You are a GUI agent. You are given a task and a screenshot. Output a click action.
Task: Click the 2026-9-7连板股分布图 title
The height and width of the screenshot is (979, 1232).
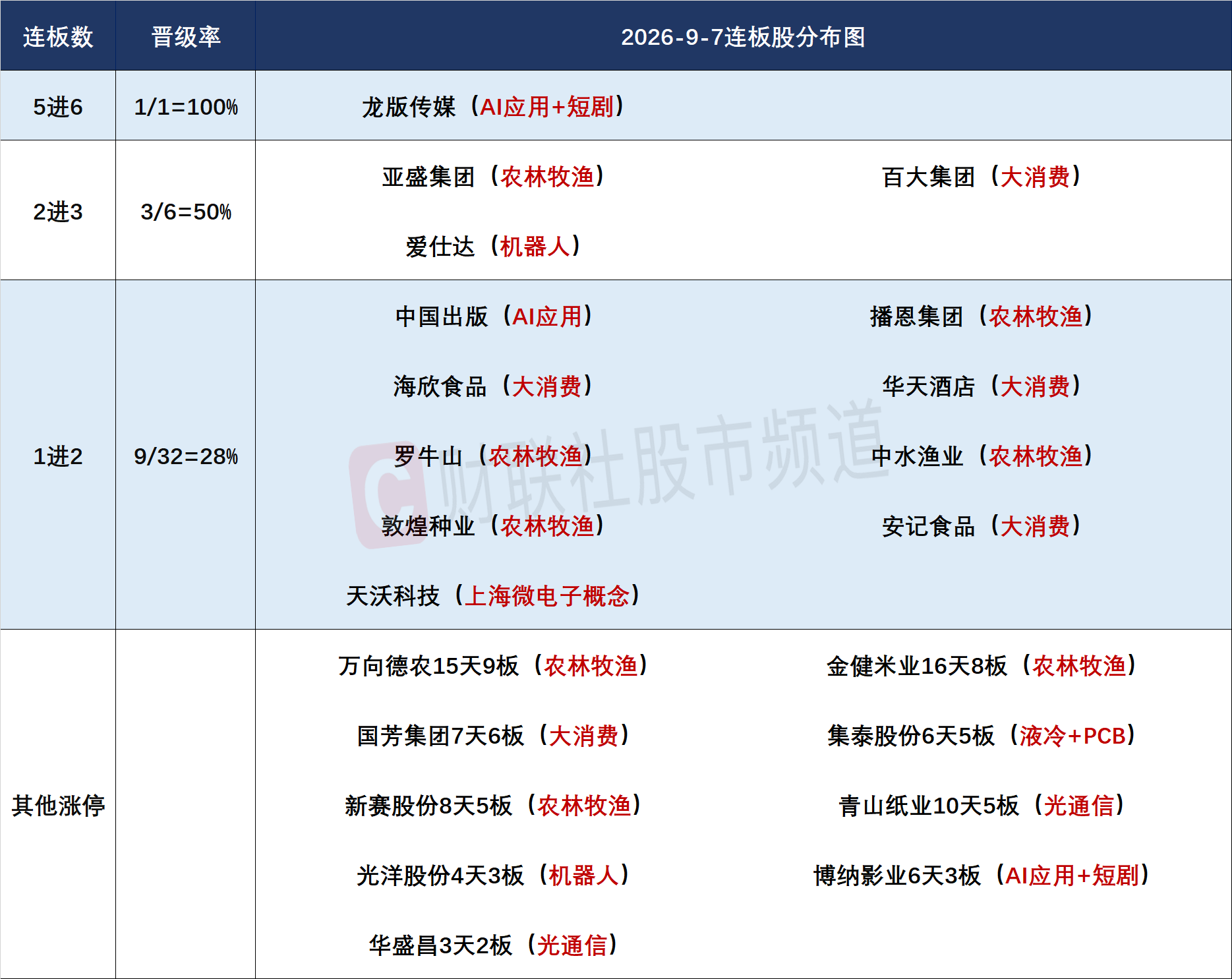tap(743, 36)
